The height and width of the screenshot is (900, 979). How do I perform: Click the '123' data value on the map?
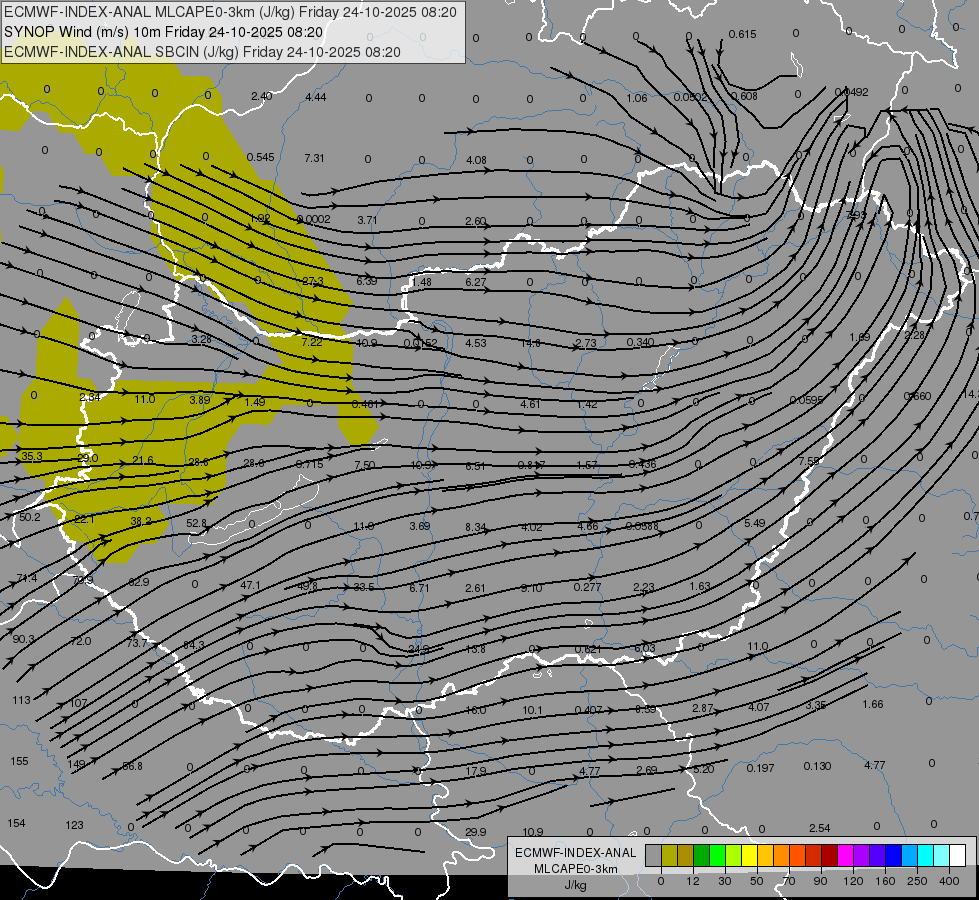pyautogui.click(x=74, y=825)
